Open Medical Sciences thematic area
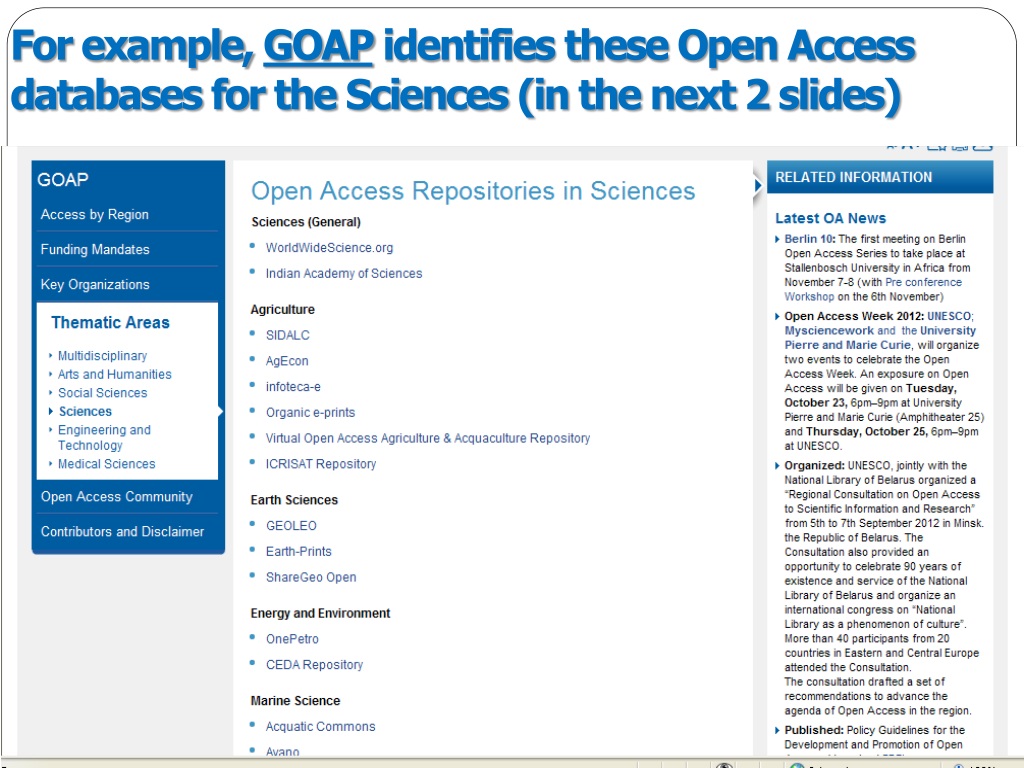This screenshot has height=768, width=1024. pyautogui.click(x=106, y=464)
